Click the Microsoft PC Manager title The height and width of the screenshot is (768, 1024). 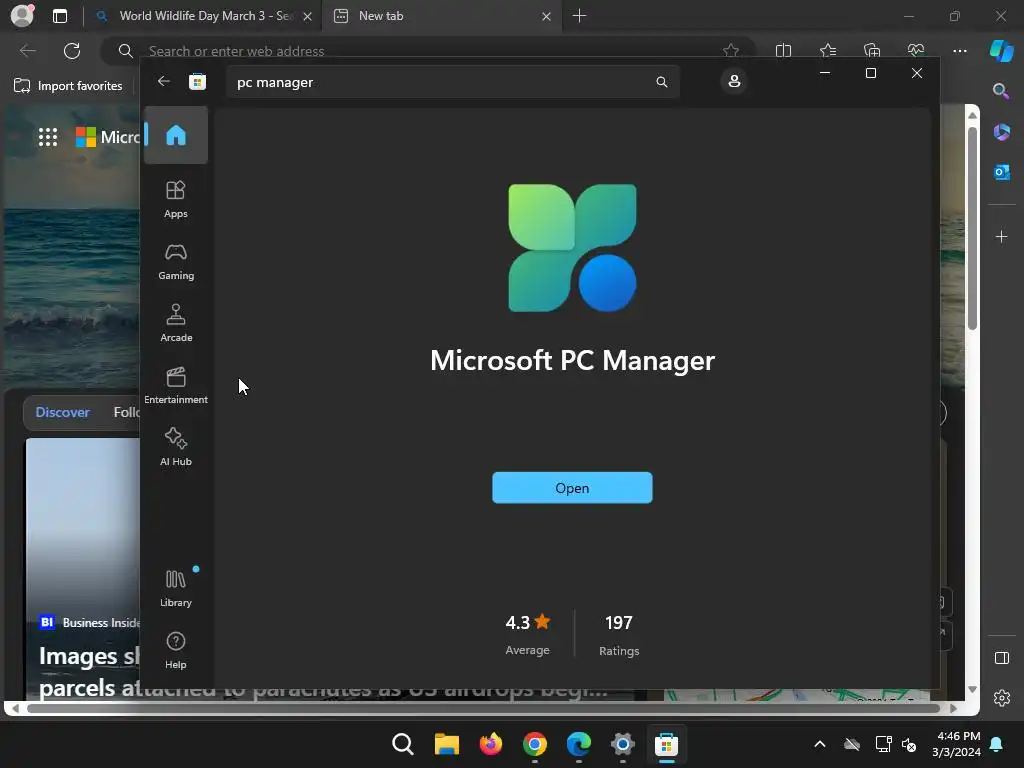coord(573,360)
